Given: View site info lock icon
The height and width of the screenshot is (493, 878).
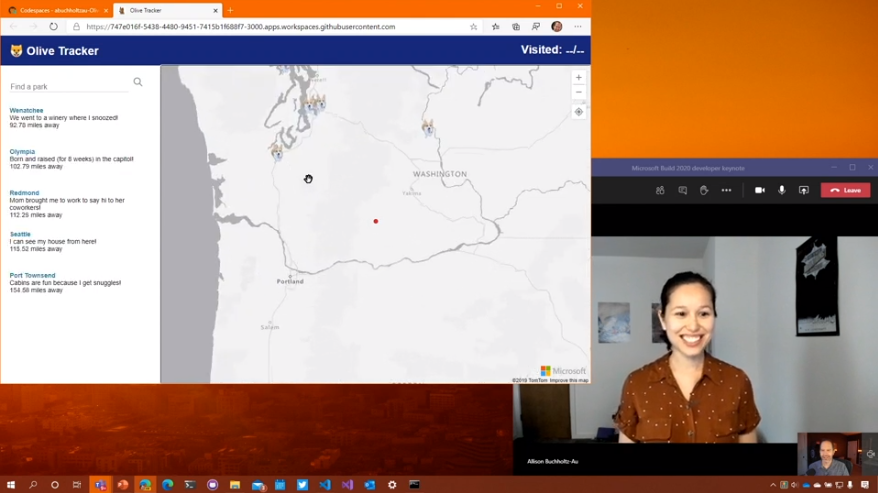Looking at the screenshot, I should pyautogui.click(x=76, y=27).
